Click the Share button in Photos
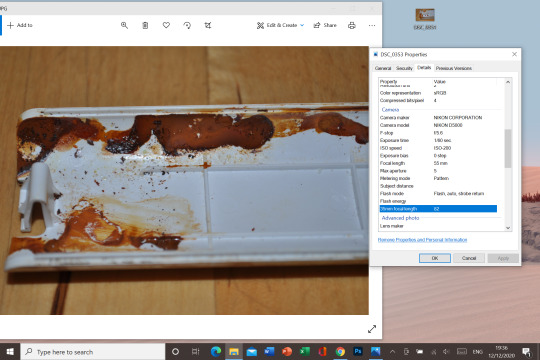 tap(325, 25)
